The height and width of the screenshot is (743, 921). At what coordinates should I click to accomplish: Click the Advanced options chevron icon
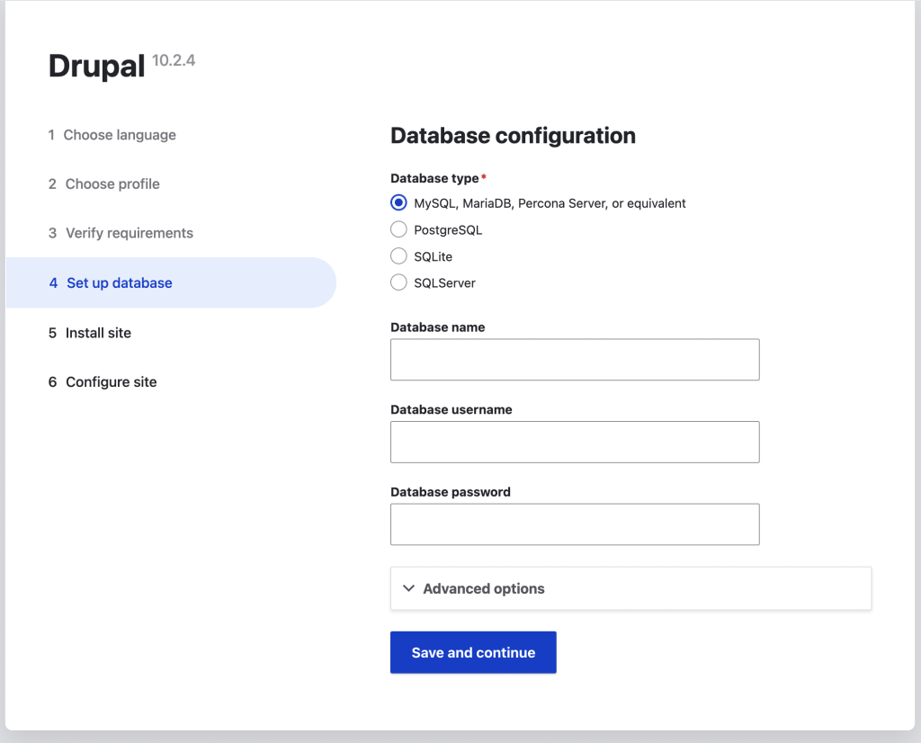pyautogui.click(x=409, y=589)
